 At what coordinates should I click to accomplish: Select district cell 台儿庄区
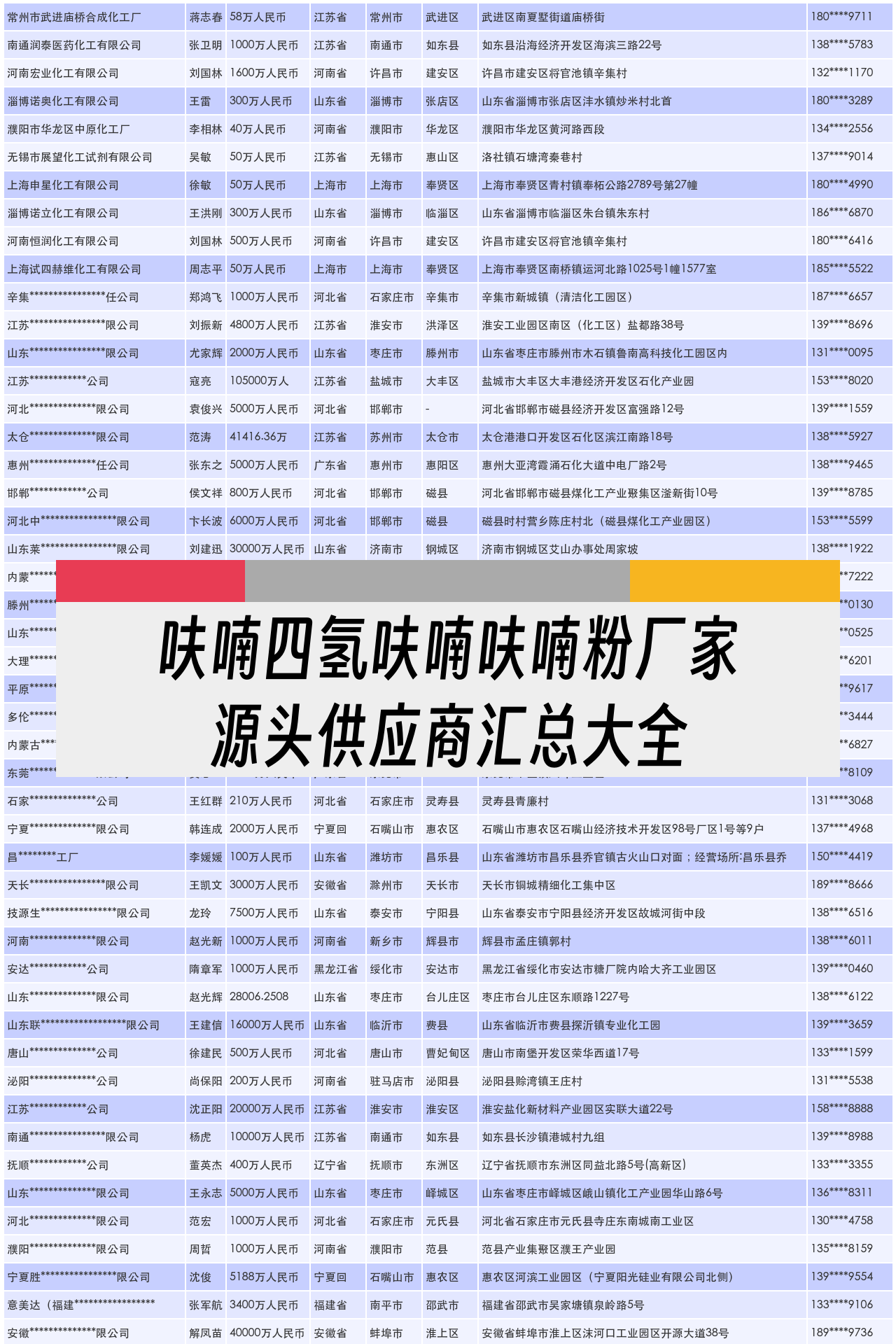(448, 997)
